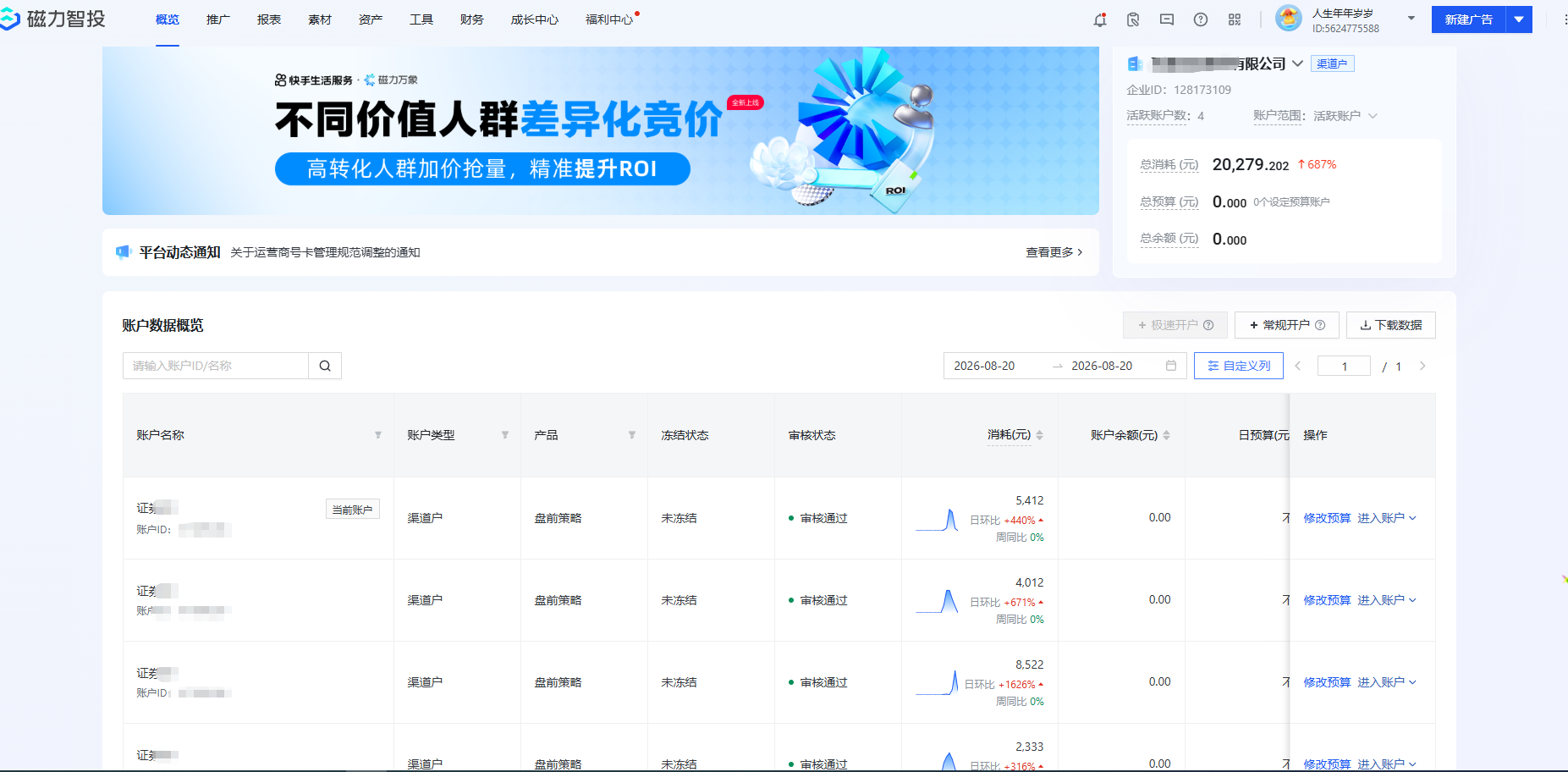
Task: Click the 平台动态通知 megaphone icon
Action: pyautogui.click(x=124, y=251)
